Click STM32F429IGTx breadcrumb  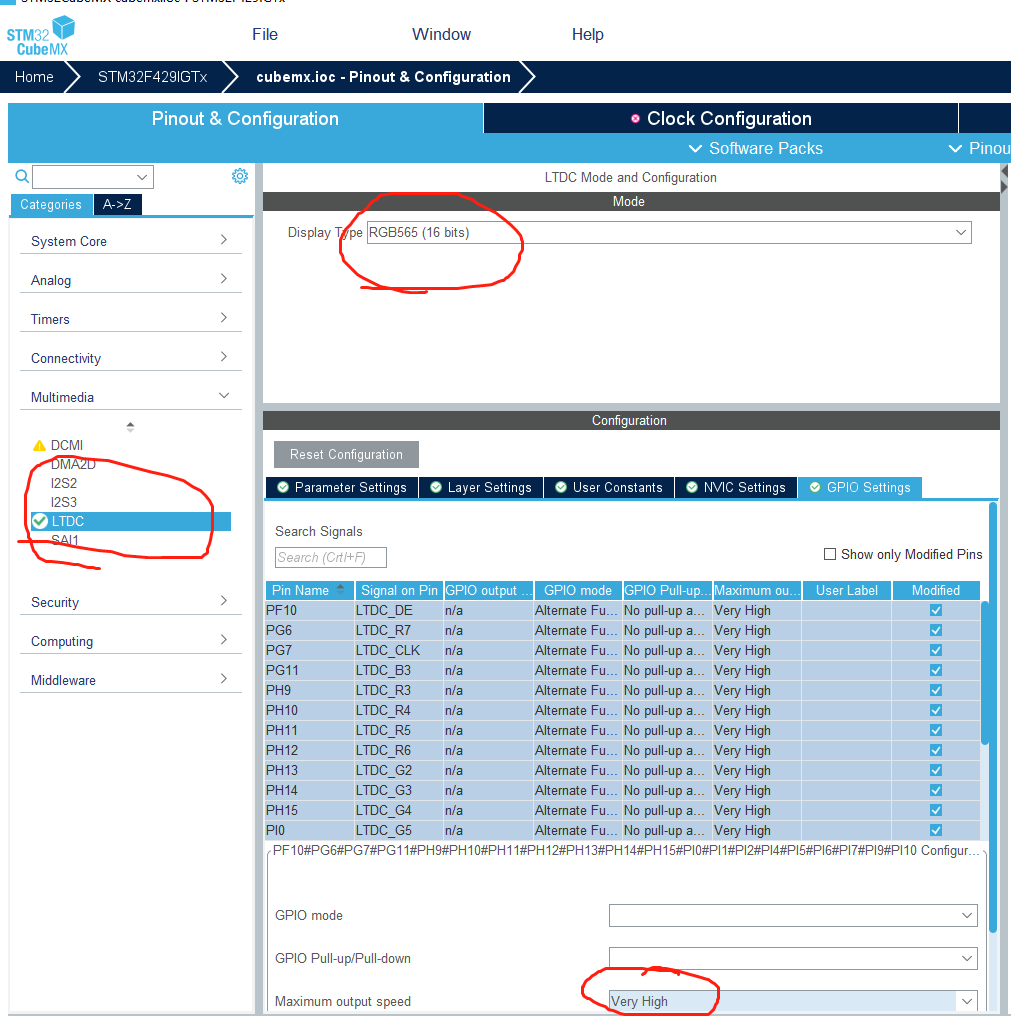point(152,77)
